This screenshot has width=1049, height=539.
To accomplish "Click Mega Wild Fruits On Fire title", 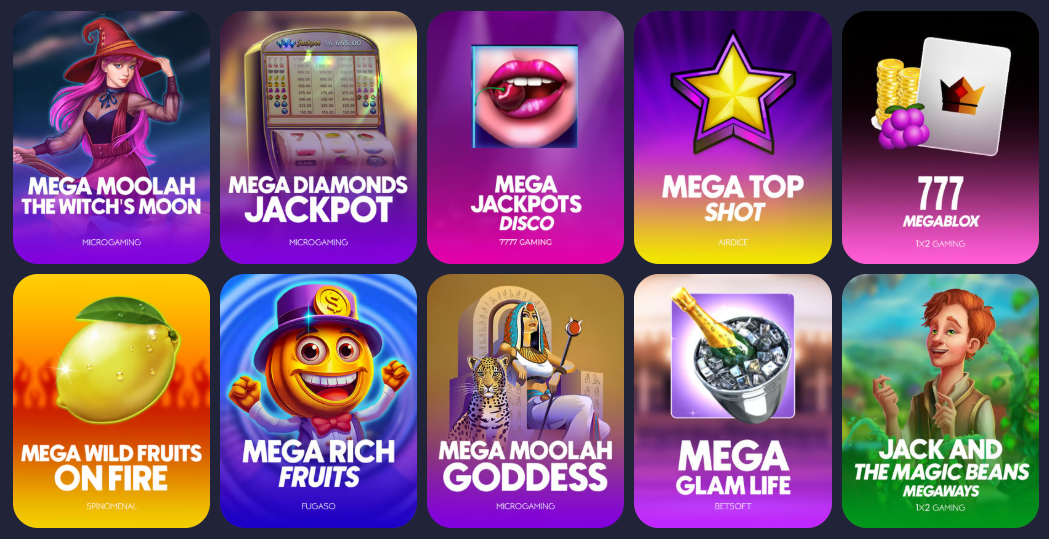I will coord(111,467).
